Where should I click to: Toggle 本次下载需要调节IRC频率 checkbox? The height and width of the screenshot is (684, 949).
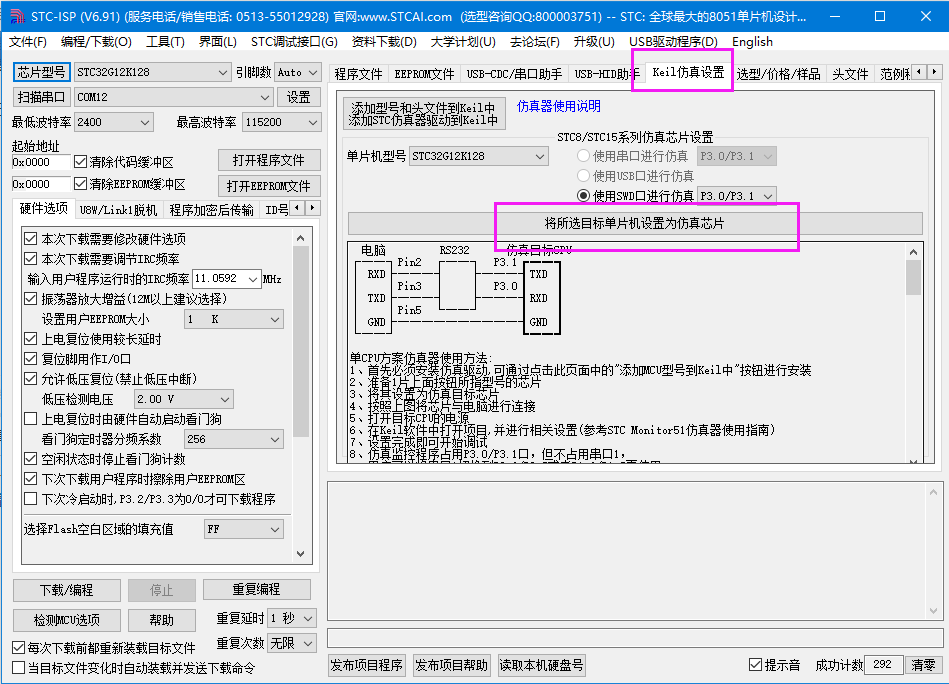[31, 258]
